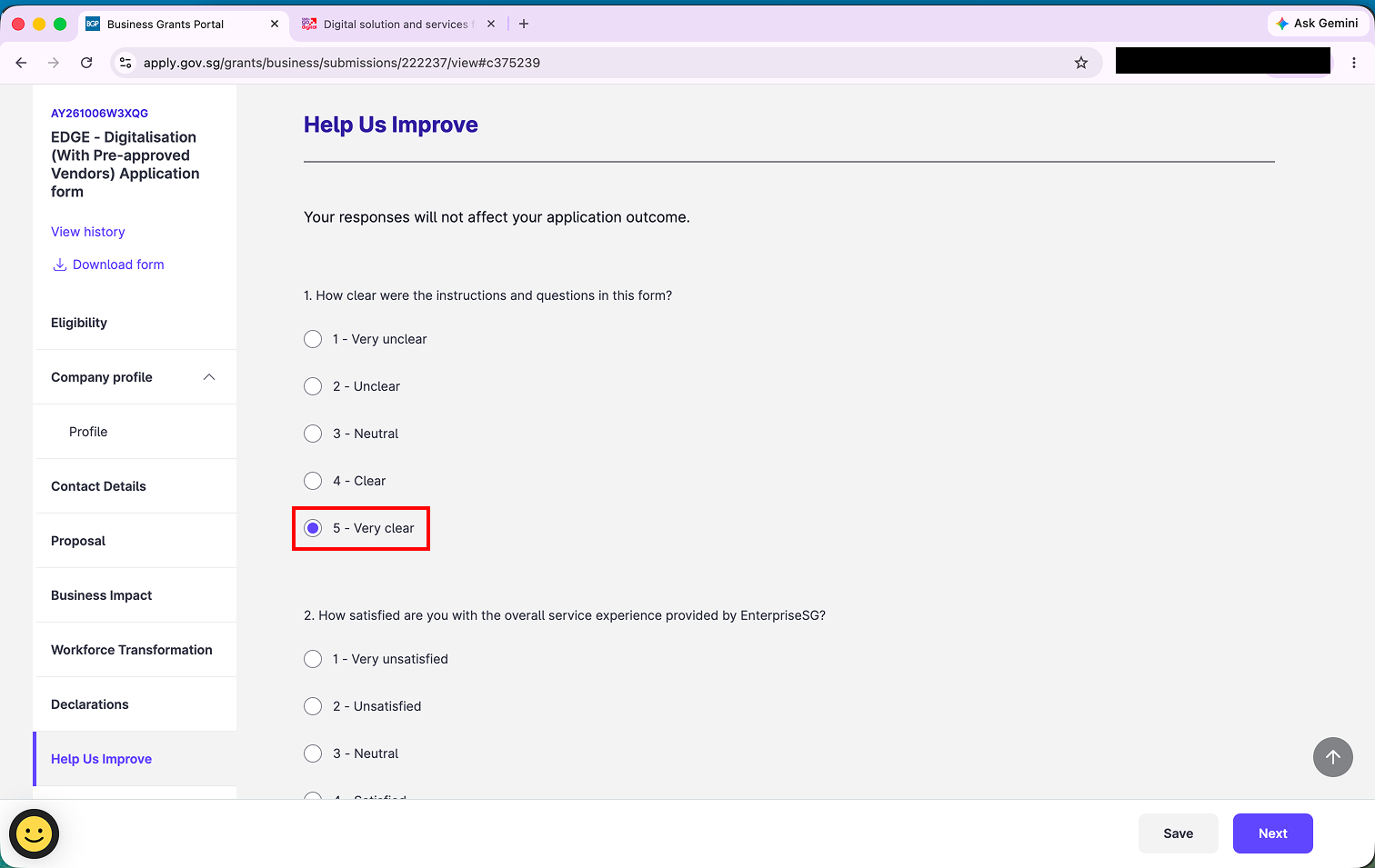Viewport: 1375px width, 868px height.
Task: Choose '3 - Neutral' for instruction clarity
Action: point(313,434)
